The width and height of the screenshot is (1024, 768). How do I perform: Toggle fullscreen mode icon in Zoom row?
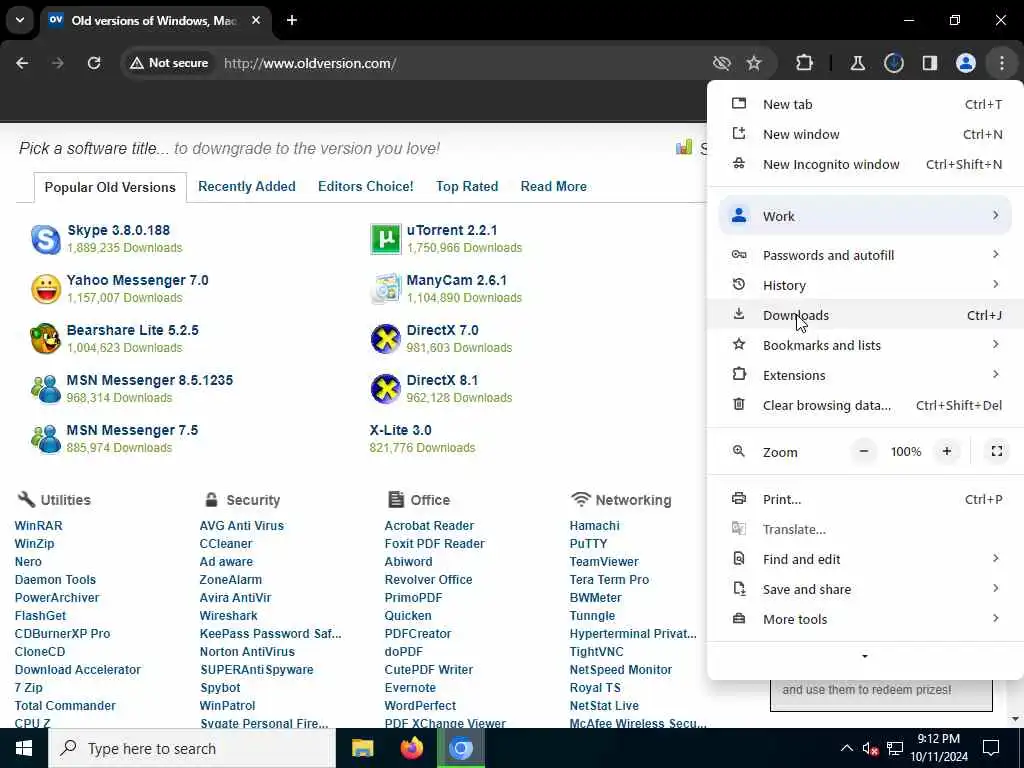click(x=997, y=451)
